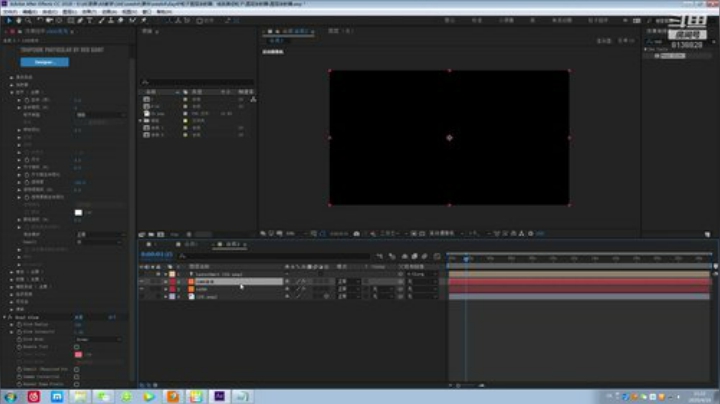Toggle stopwatch for Glow Intensity property
Screen dimensions: 720x404
[x=19, y=332]
